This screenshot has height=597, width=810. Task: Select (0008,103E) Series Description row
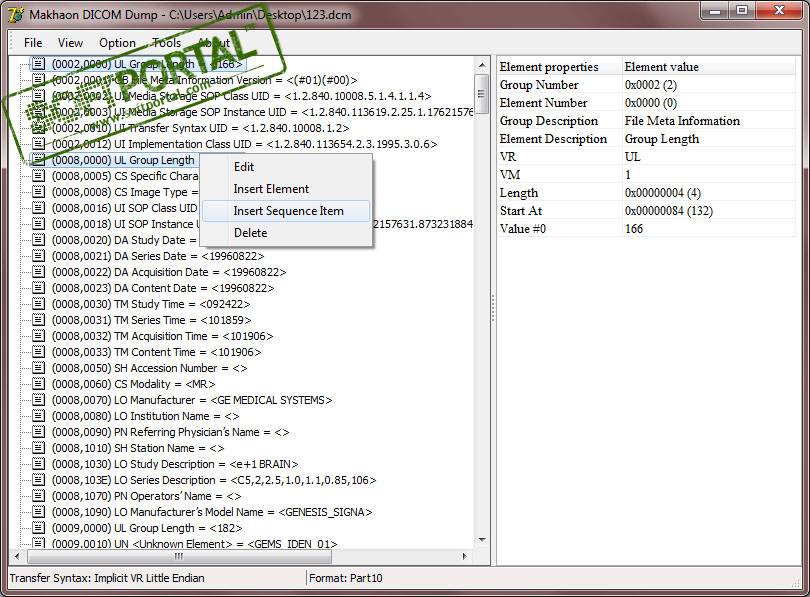pyautogui.click(x=214, y=480)
